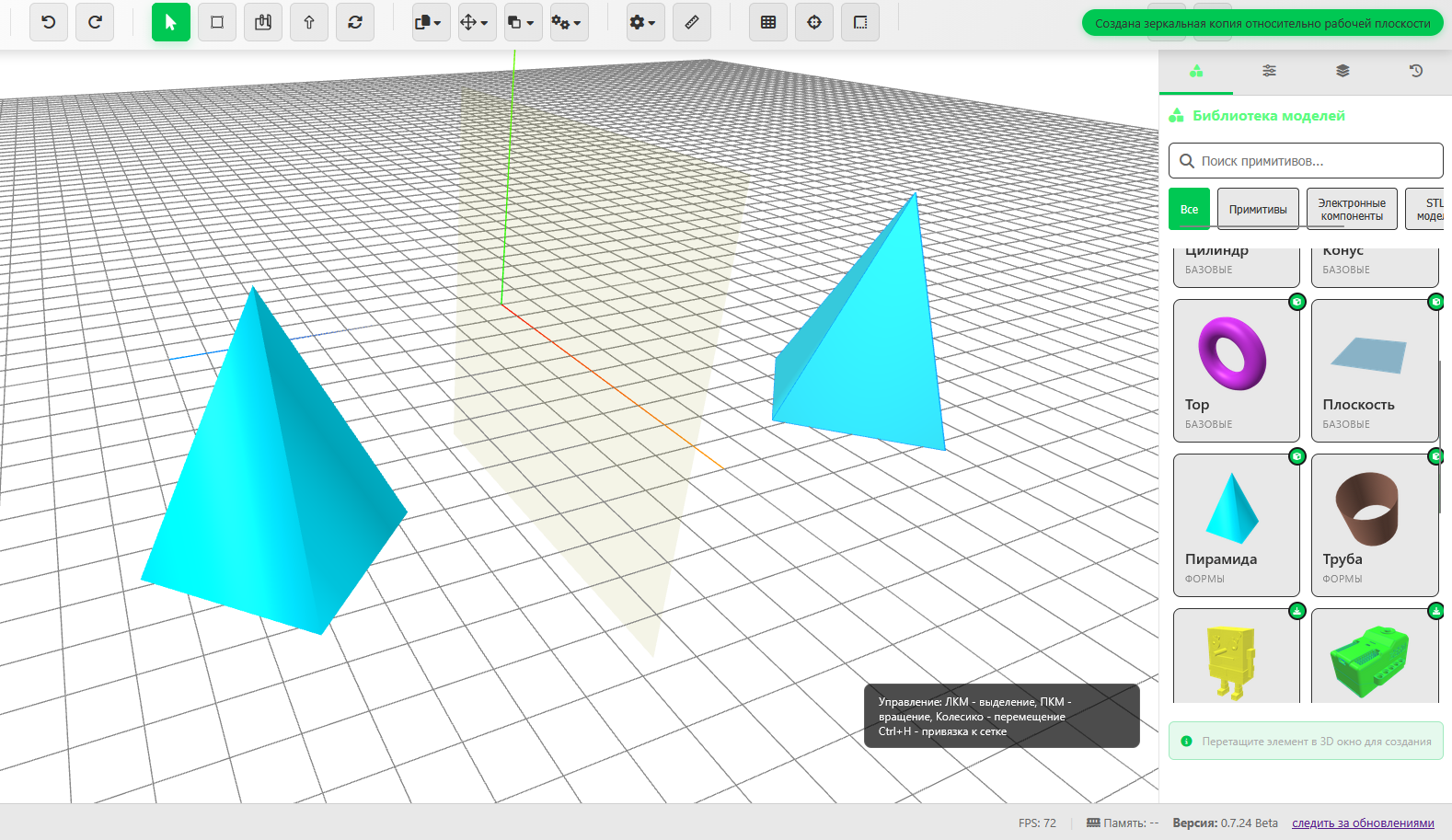Image resolution: width=1452 pixels, height=840 pixels.
Task: Click the up-arrow toolbar button
Action: pyautogui.click(x=309, y=22)
